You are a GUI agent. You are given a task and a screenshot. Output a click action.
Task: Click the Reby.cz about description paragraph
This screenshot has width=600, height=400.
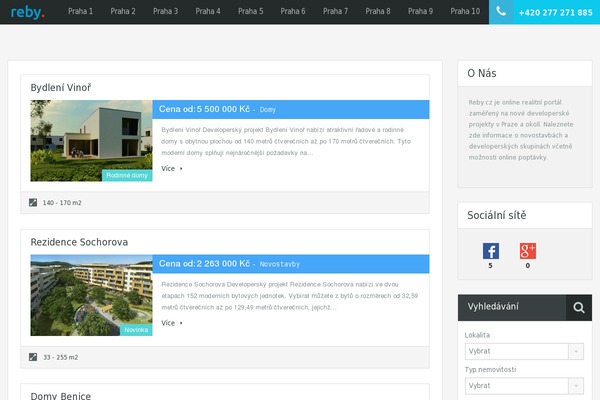tap(521, 130)
